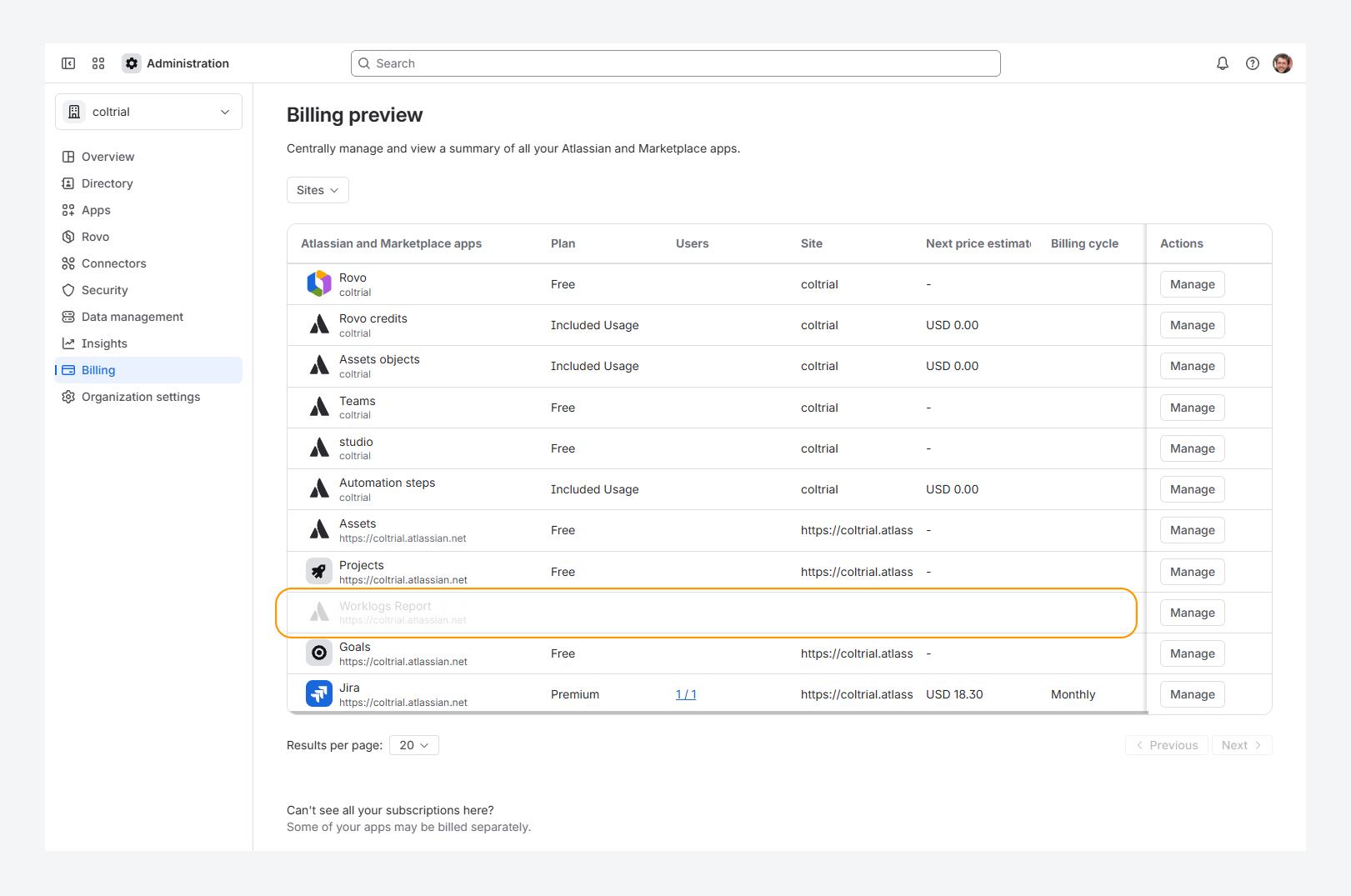
Task: Open Rovo in sidebar
Action: (148, 237)
